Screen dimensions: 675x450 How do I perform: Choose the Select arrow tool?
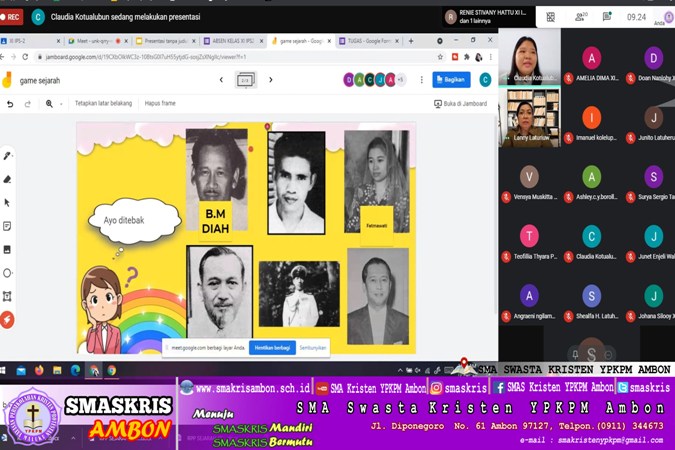[8, 202]
